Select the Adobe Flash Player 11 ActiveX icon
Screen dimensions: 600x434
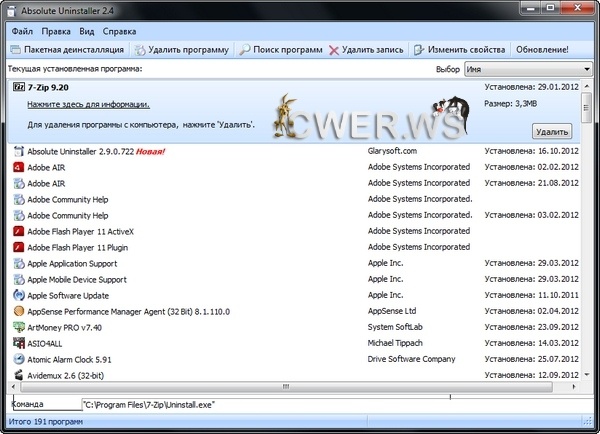(x=18, y=231)
